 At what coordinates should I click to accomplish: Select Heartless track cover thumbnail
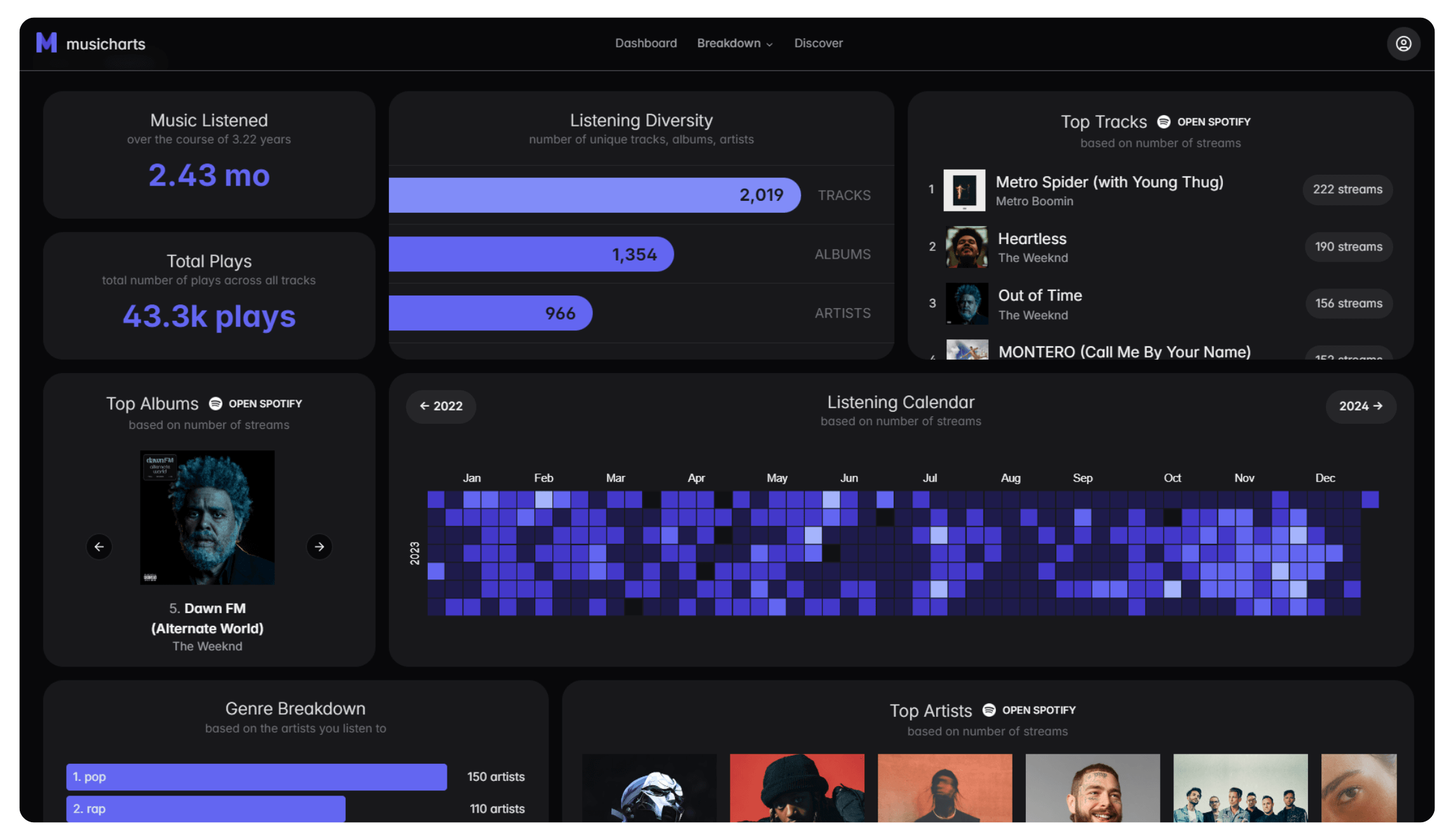[967, 247]
